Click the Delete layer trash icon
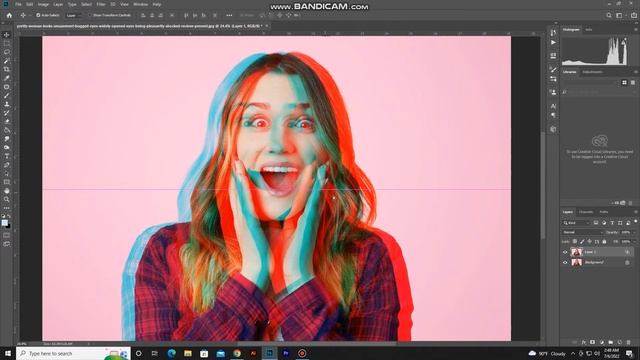The image size is (640, 360). tap(629, 342)
